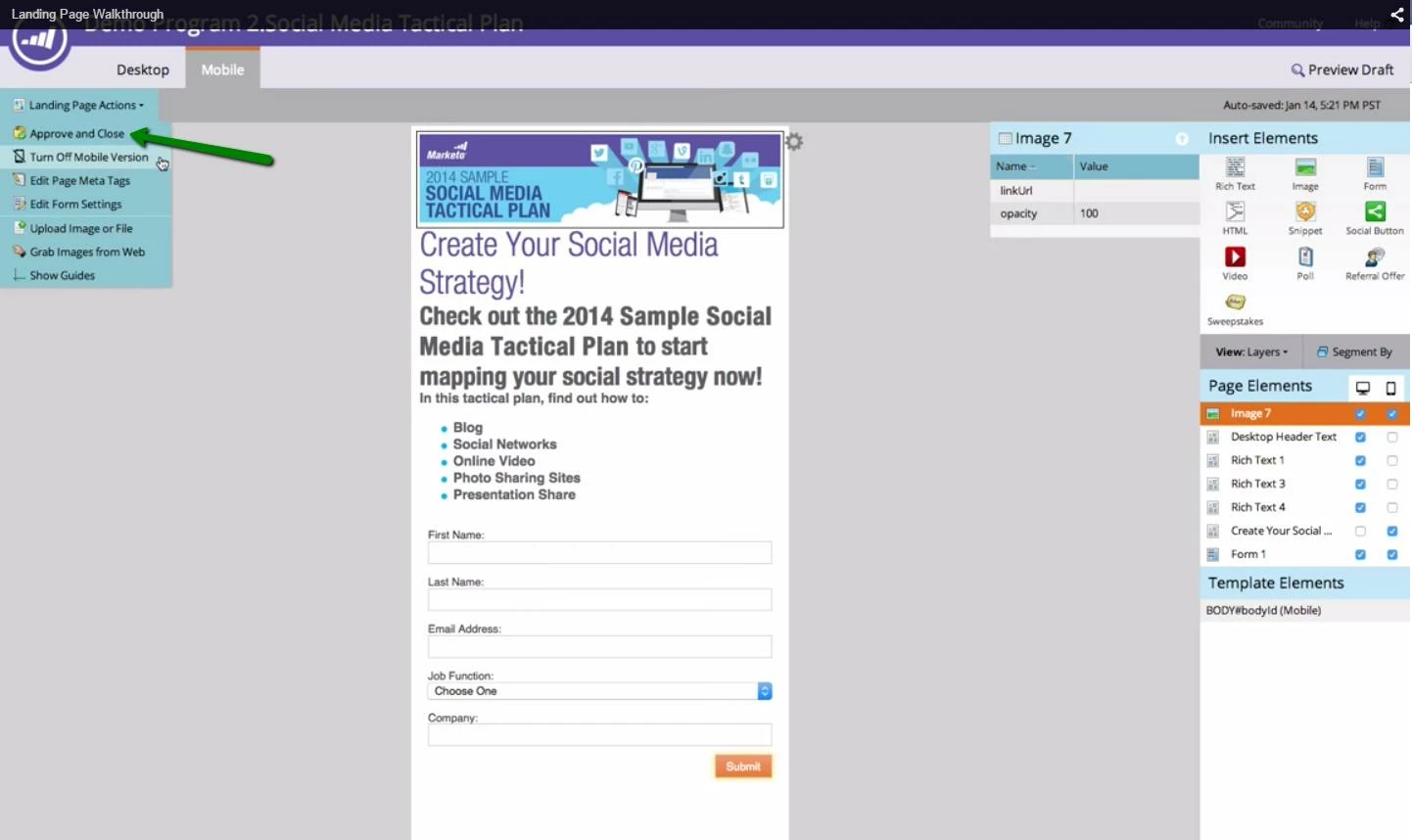Switch to the Desktop tab
The width and height of the screenshot is (1412, 840).
click(143, 70)
